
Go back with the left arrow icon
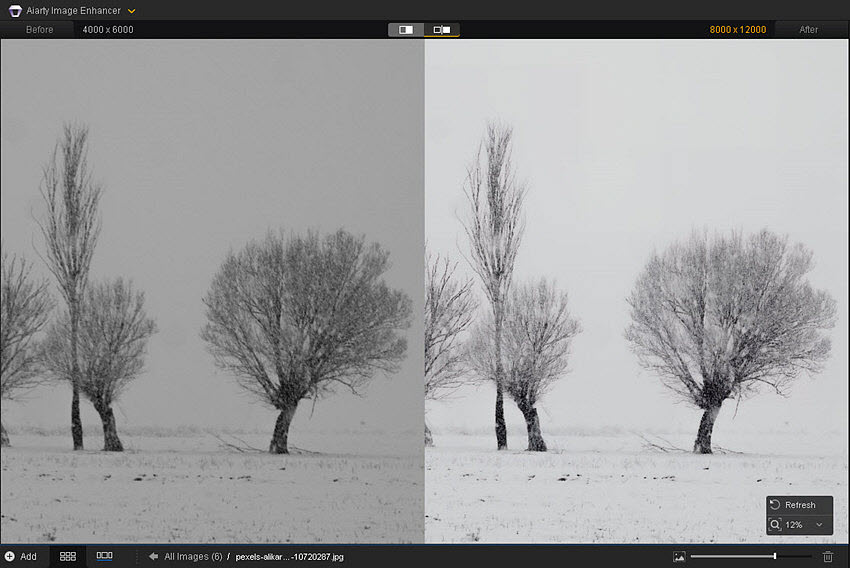153,557
